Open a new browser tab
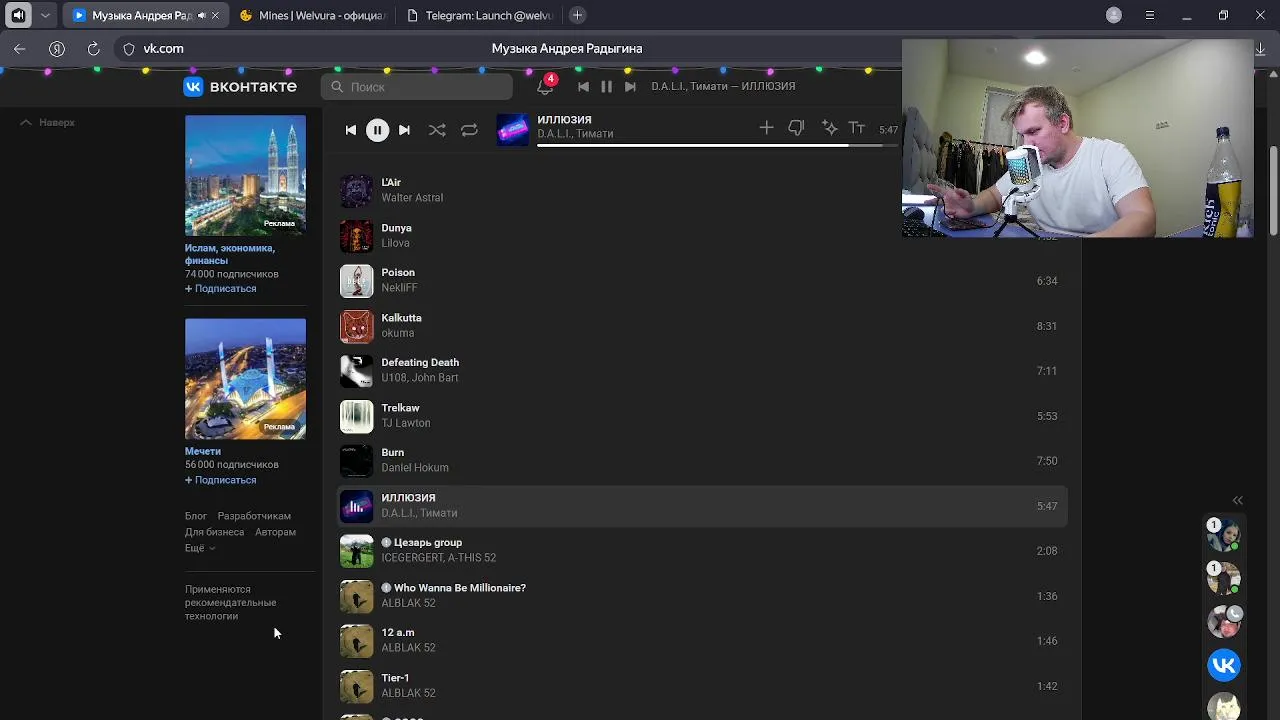The width and height of the screenshot is (1280, 720). 577,15
